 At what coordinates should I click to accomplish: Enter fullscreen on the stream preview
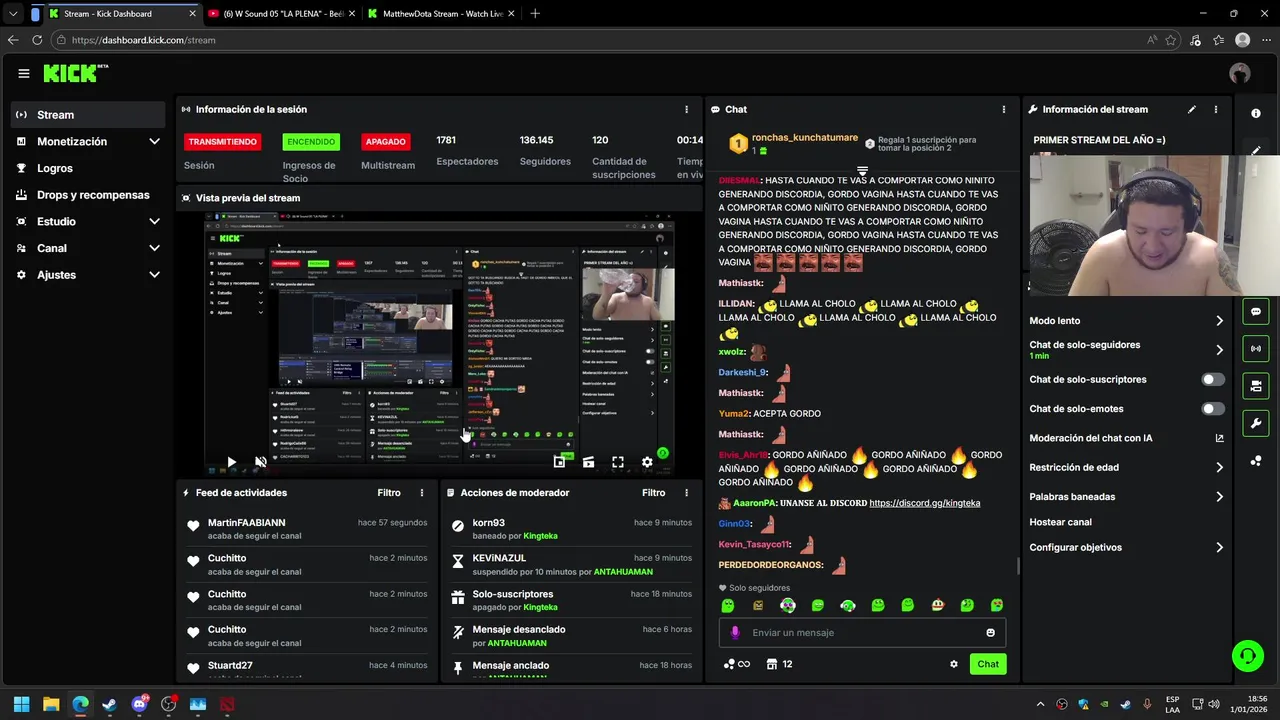[618, 462]
